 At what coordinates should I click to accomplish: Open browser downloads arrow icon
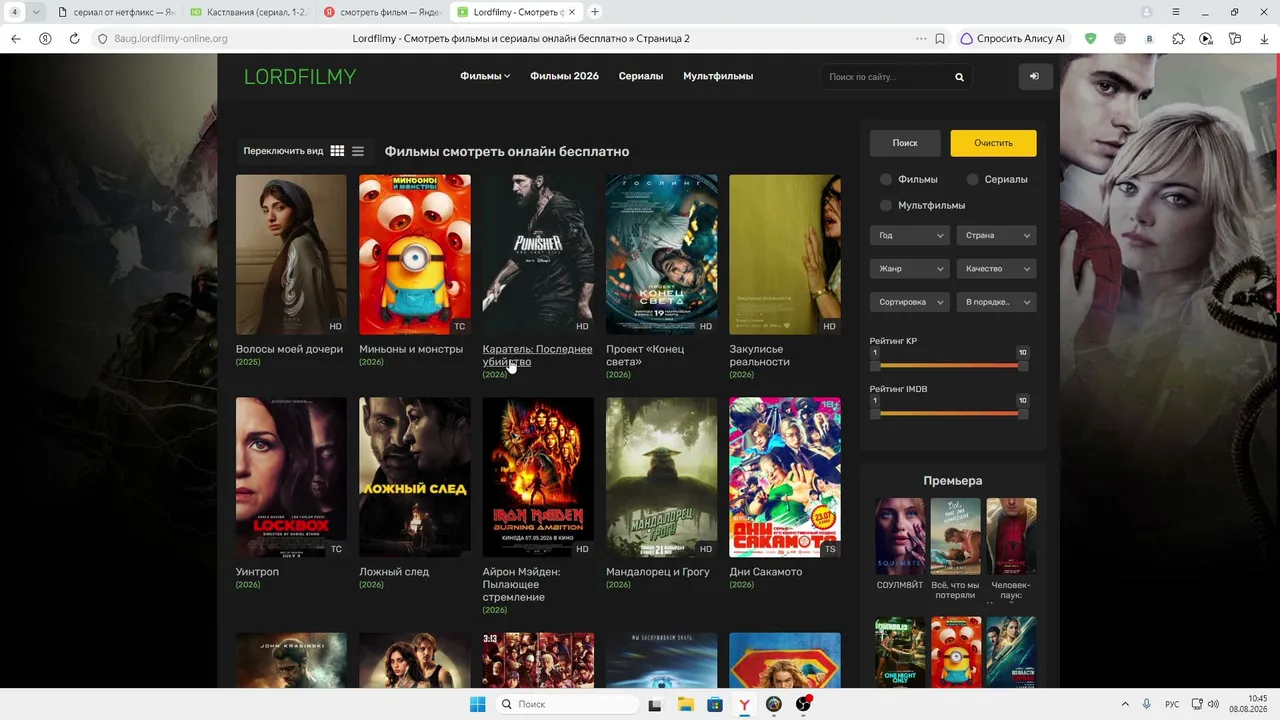(1264, 39)
